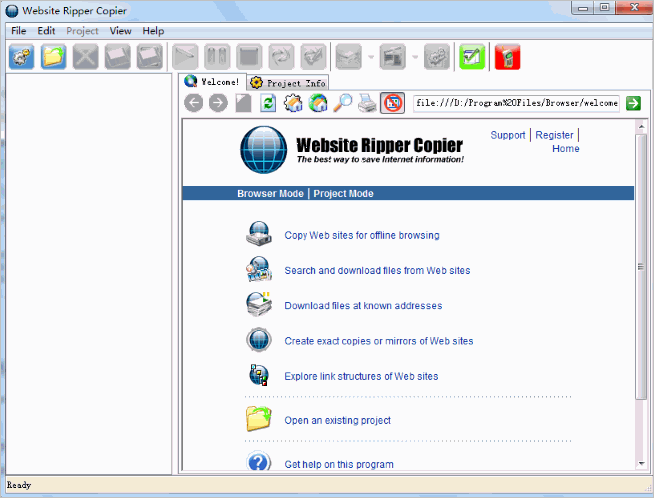Follow the Support link
Screen dimensions: 654x498
508,135
